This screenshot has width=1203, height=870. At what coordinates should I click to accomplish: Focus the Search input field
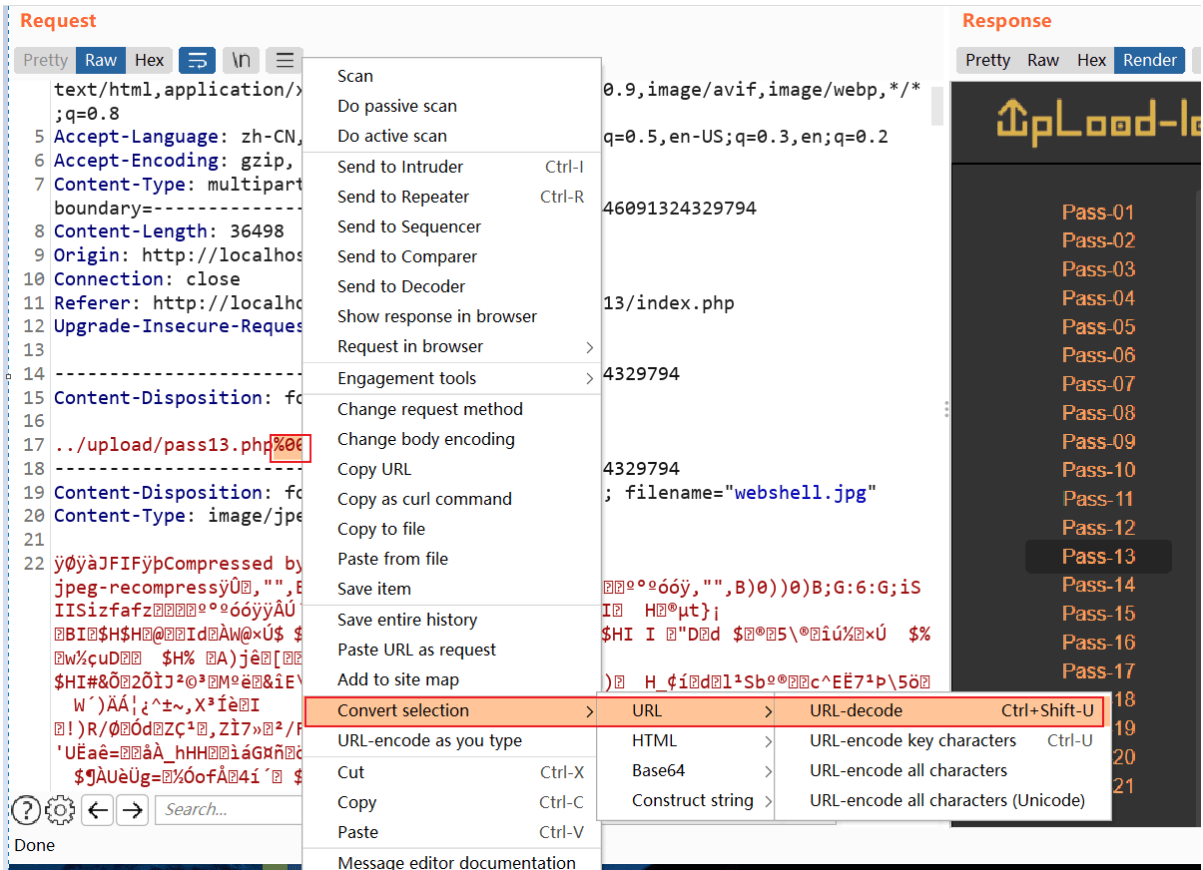click(x=229, y=810)
